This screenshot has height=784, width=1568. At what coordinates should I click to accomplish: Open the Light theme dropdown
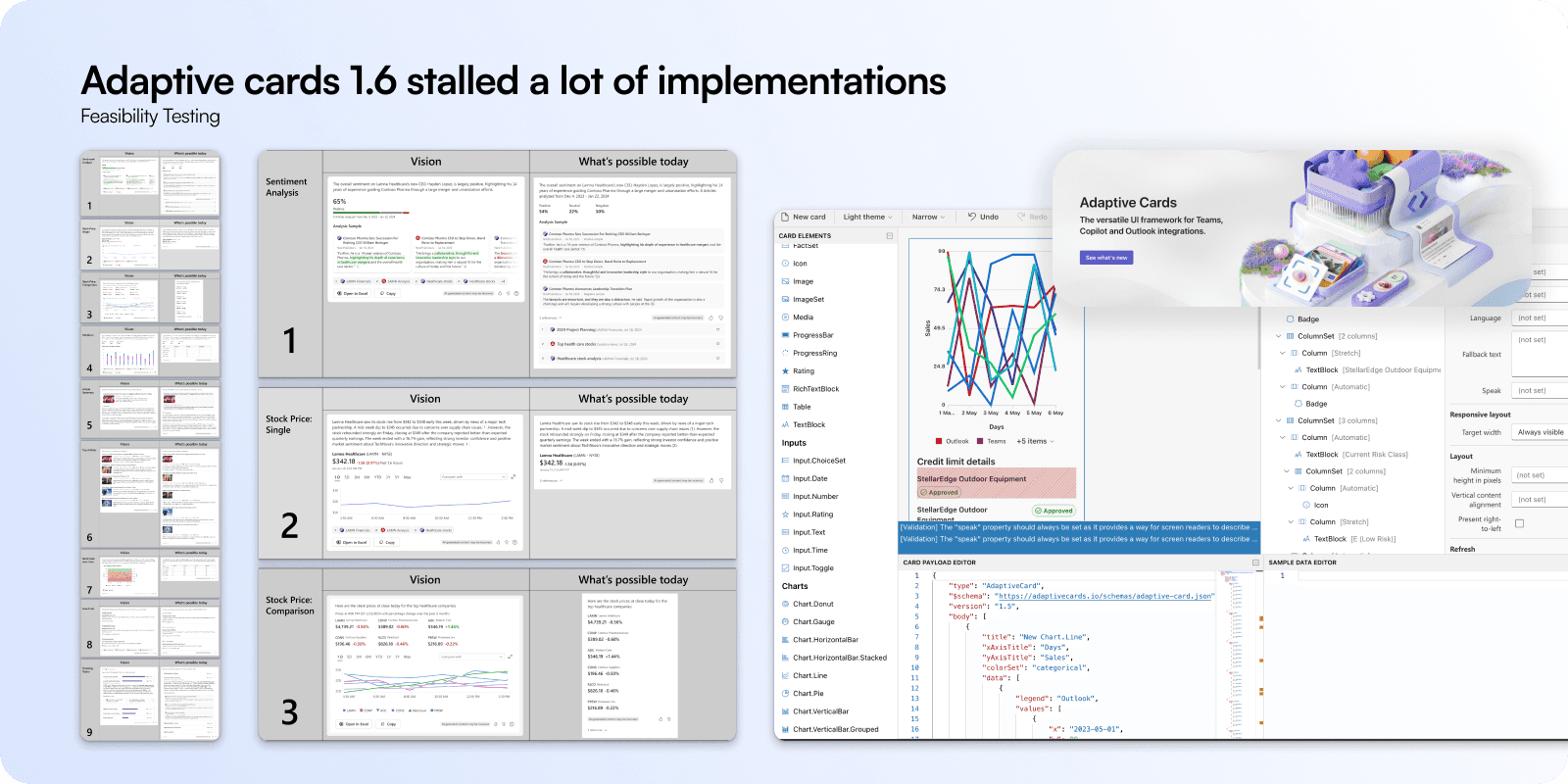tap(867, 217)
